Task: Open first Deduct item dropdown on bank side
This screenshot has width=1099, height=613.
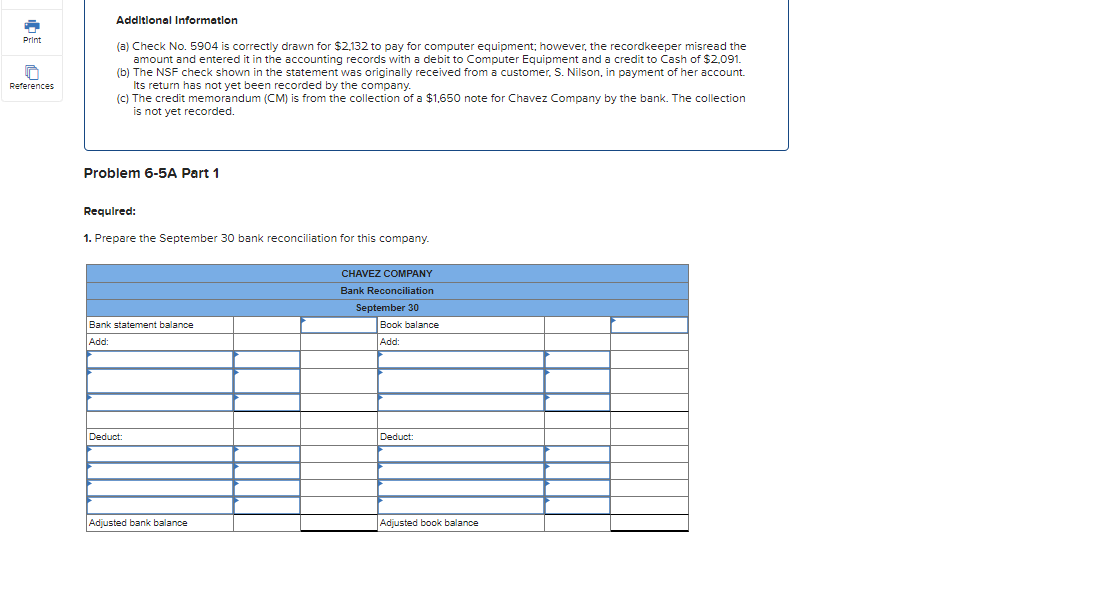Action: [160, 454]
